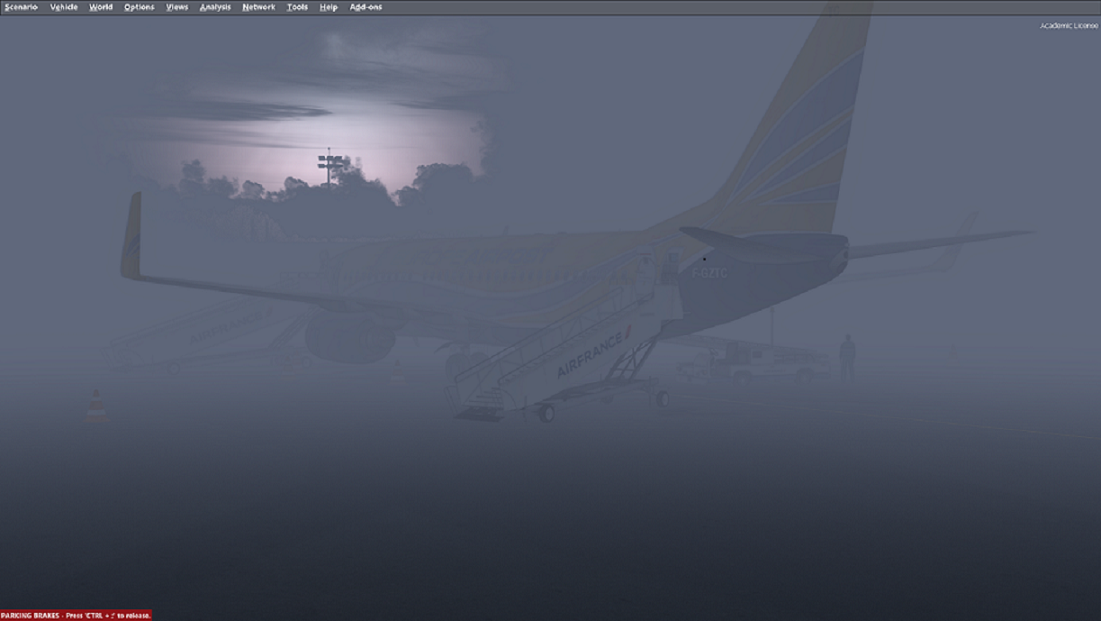
Task: Click the raised winglet on the left wing
Action: coord(131,235)
